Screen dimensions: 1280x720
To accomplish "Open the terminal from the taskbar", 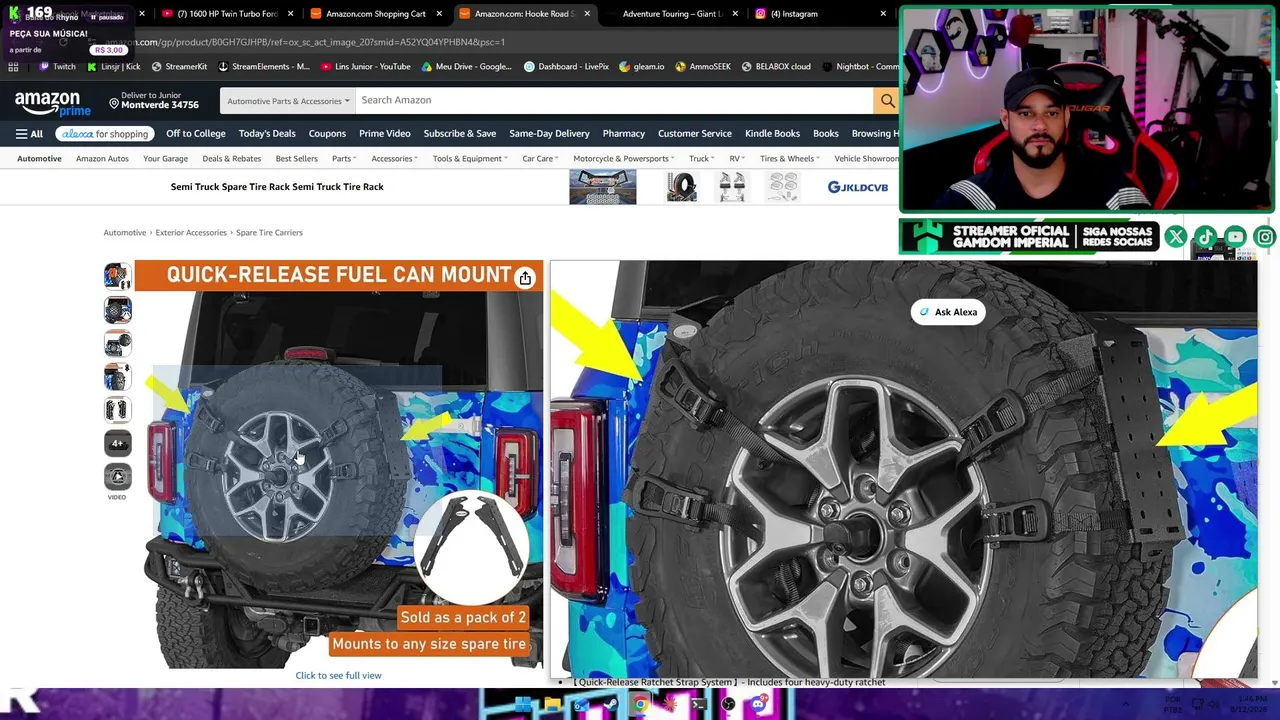I will coord(699,705).
